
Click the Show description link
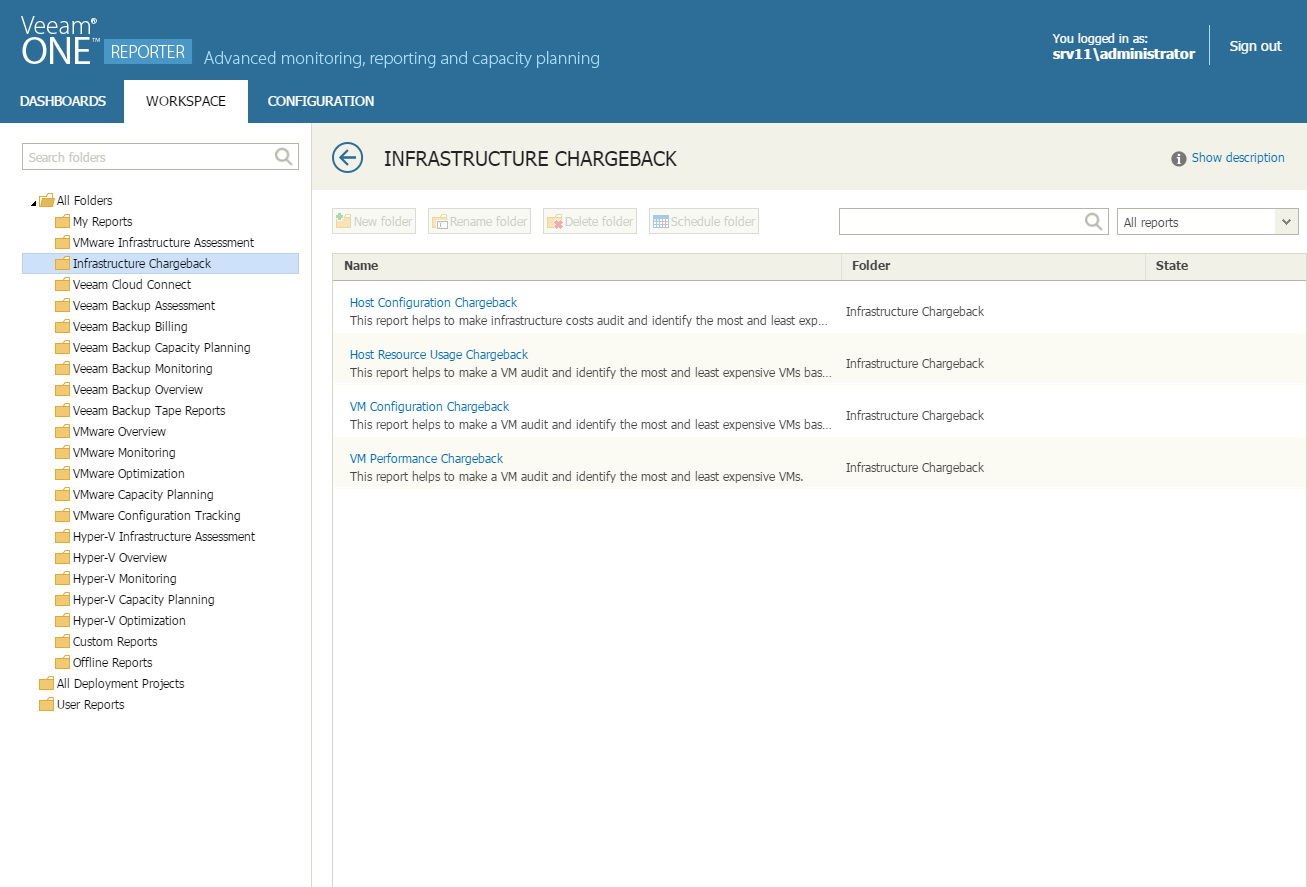click(1238, 157)
